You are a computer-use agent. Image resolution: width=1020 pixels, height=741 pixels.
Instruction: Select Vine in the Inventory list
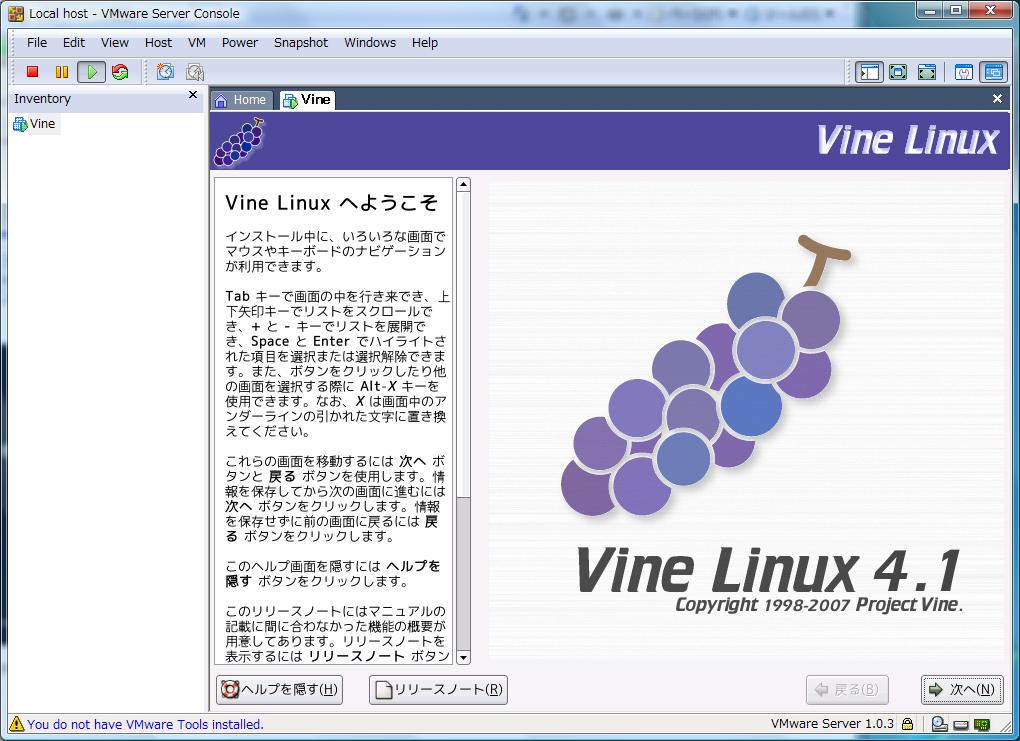click(x=42, y=124)
